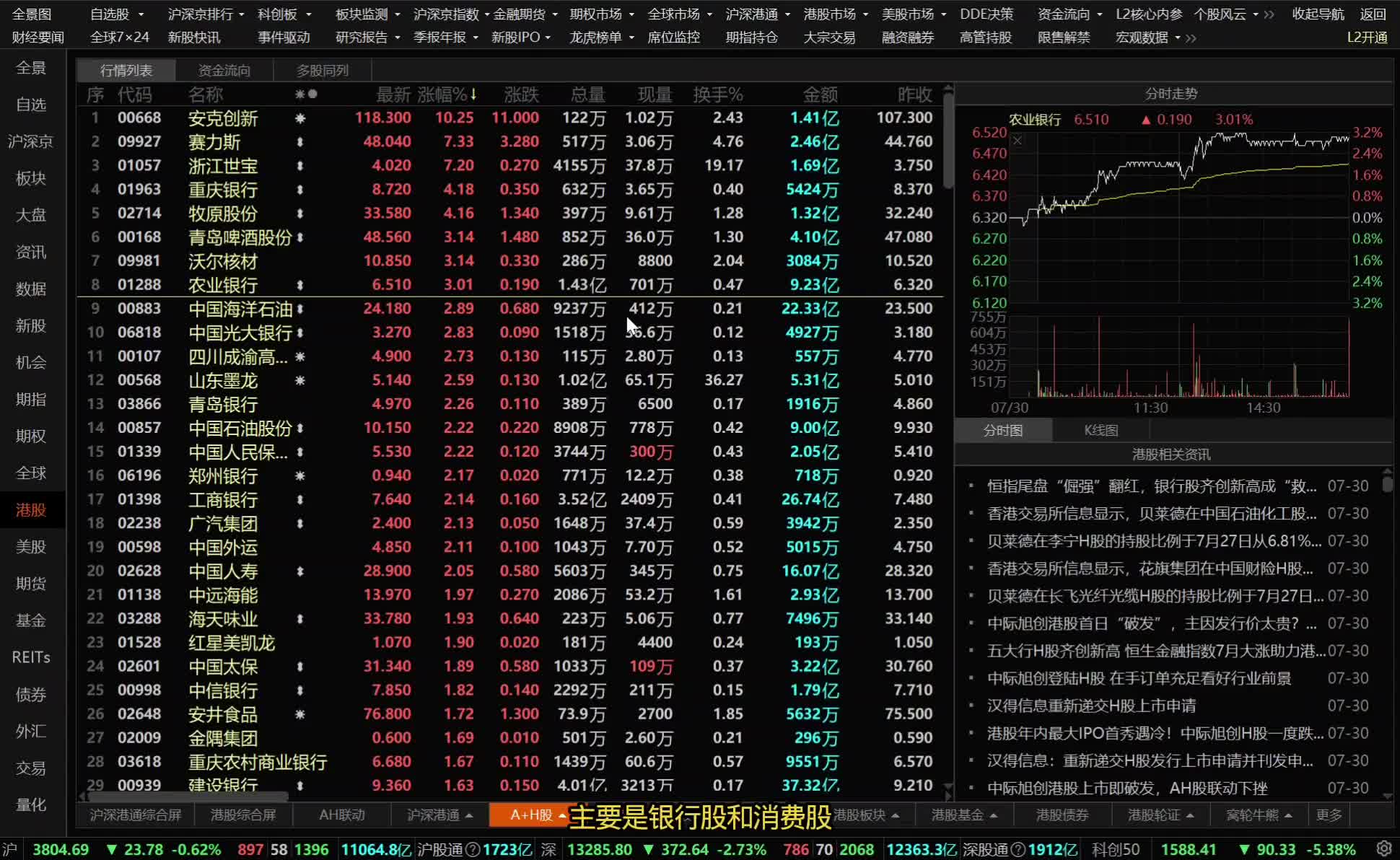Viewport: 1400px width, 860px height.
Task: Click the 科创50 index in status bar
Action: (x=1116, y=849)
